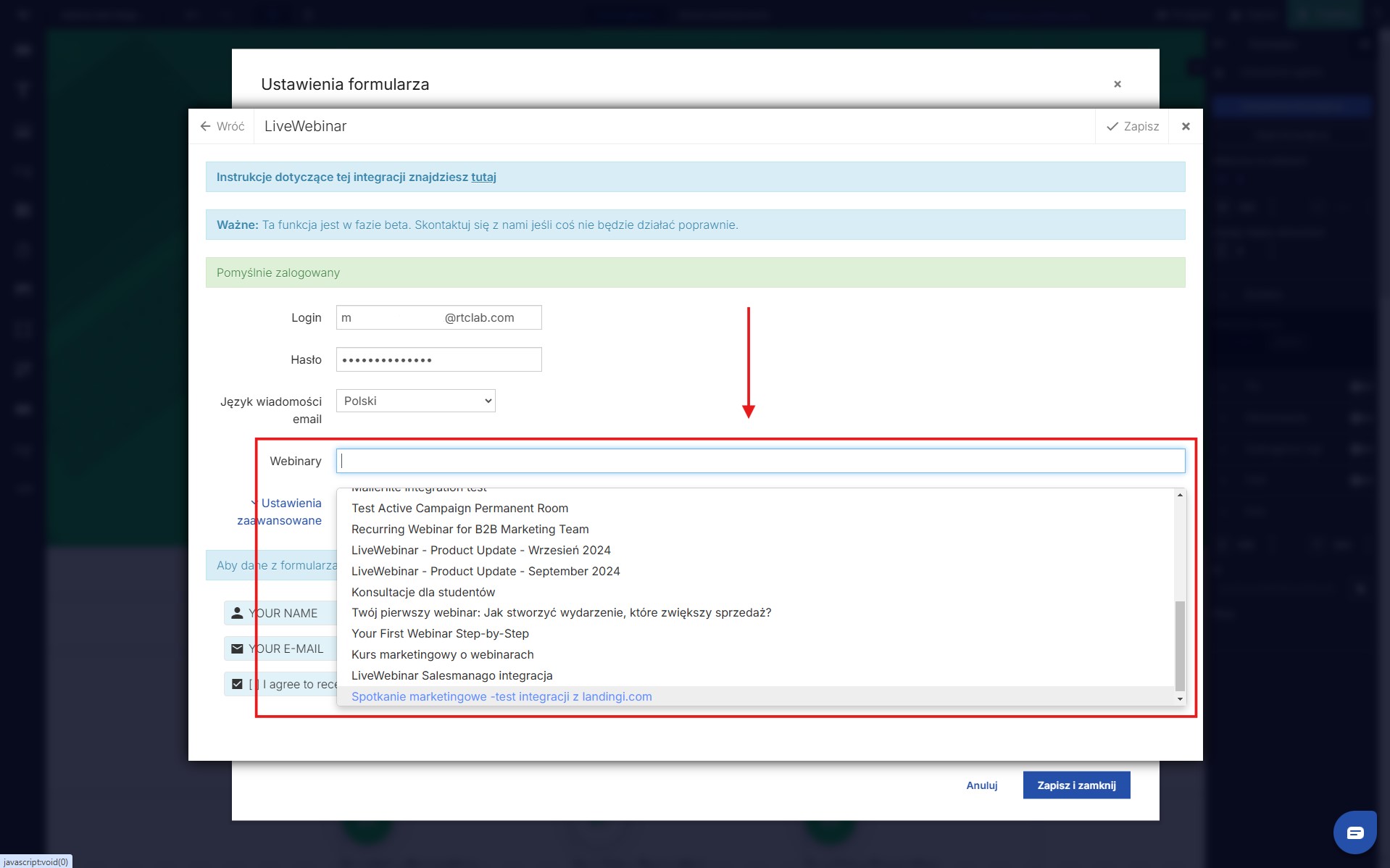The width and height of the screenshot is (1390, 868).
Task: Click the Zapisz checkmark save button
Action: [1132, 126]
